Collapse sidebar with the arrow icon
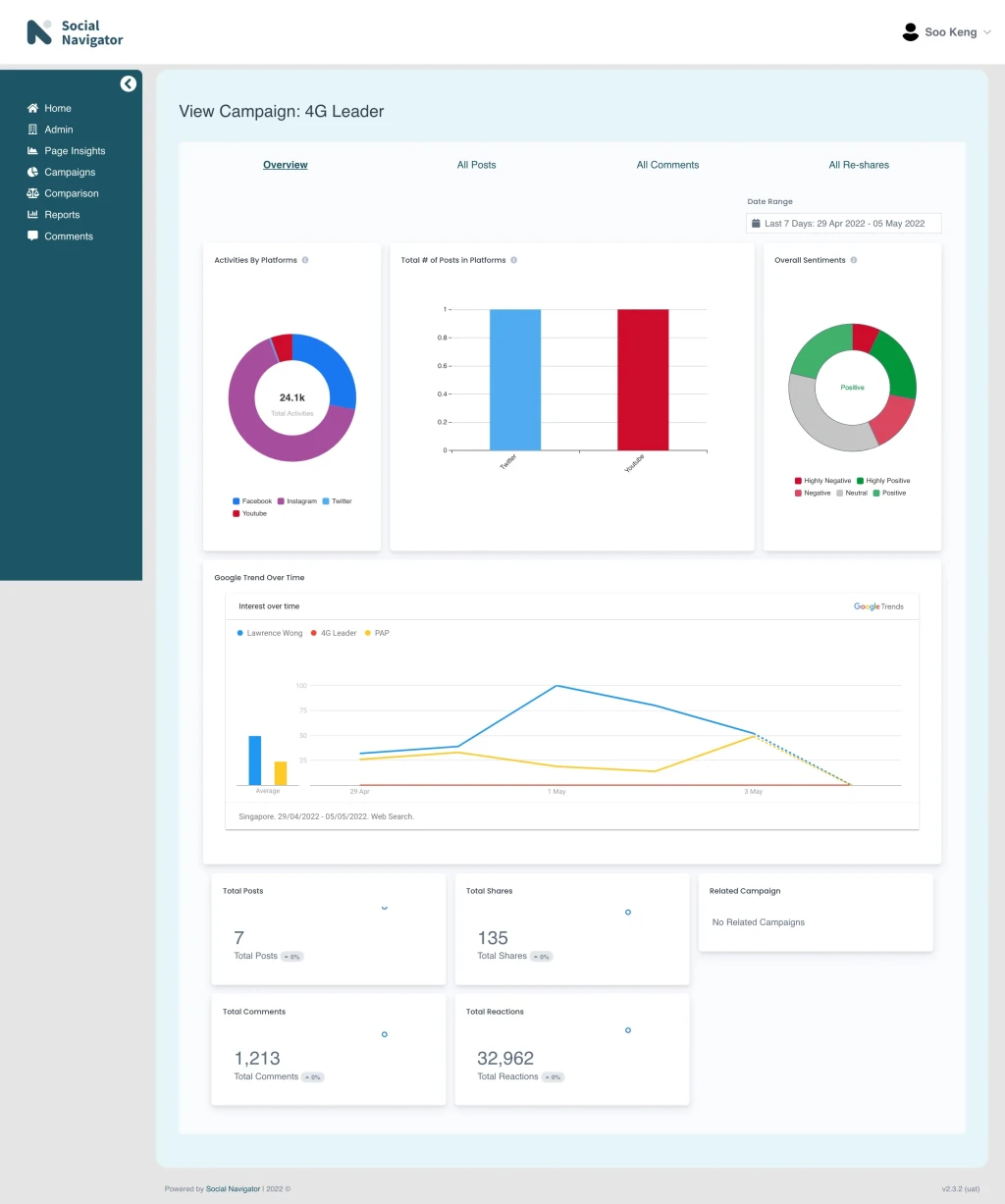 129,83
